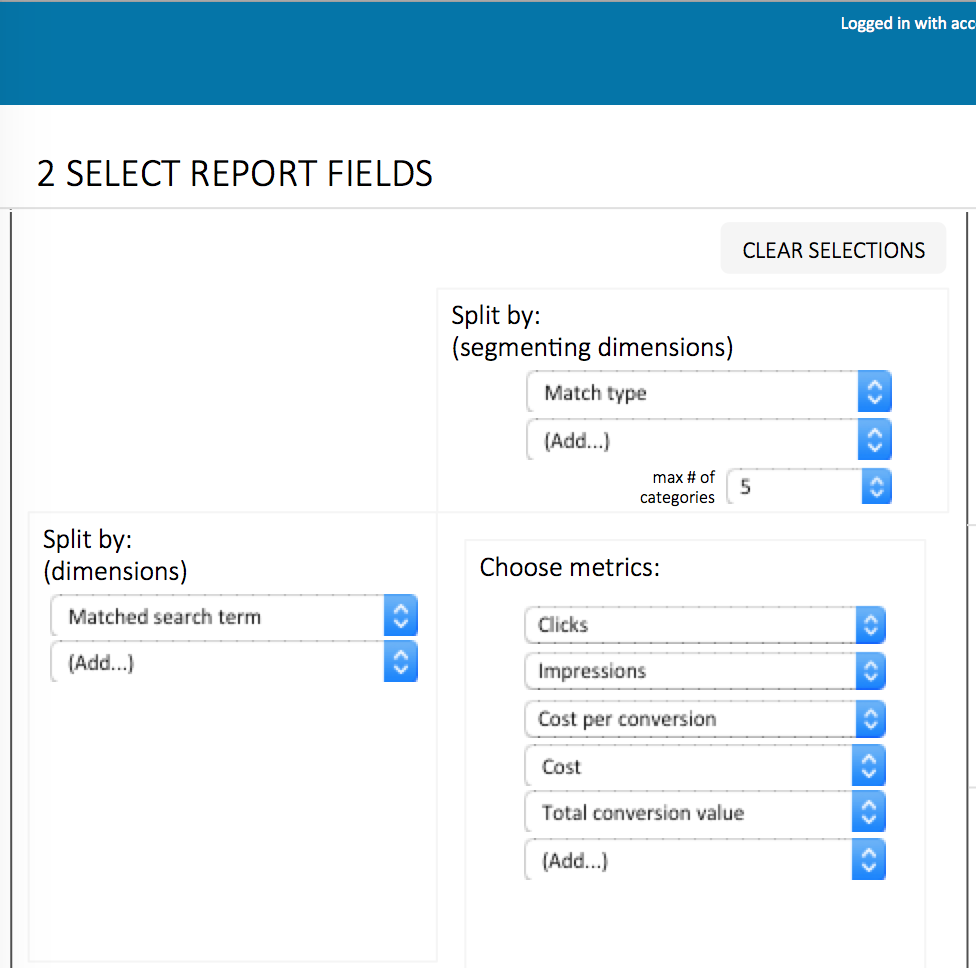
Task: Click arrows on dimensions (Add...) selector
Action: (x=401, y=662)
